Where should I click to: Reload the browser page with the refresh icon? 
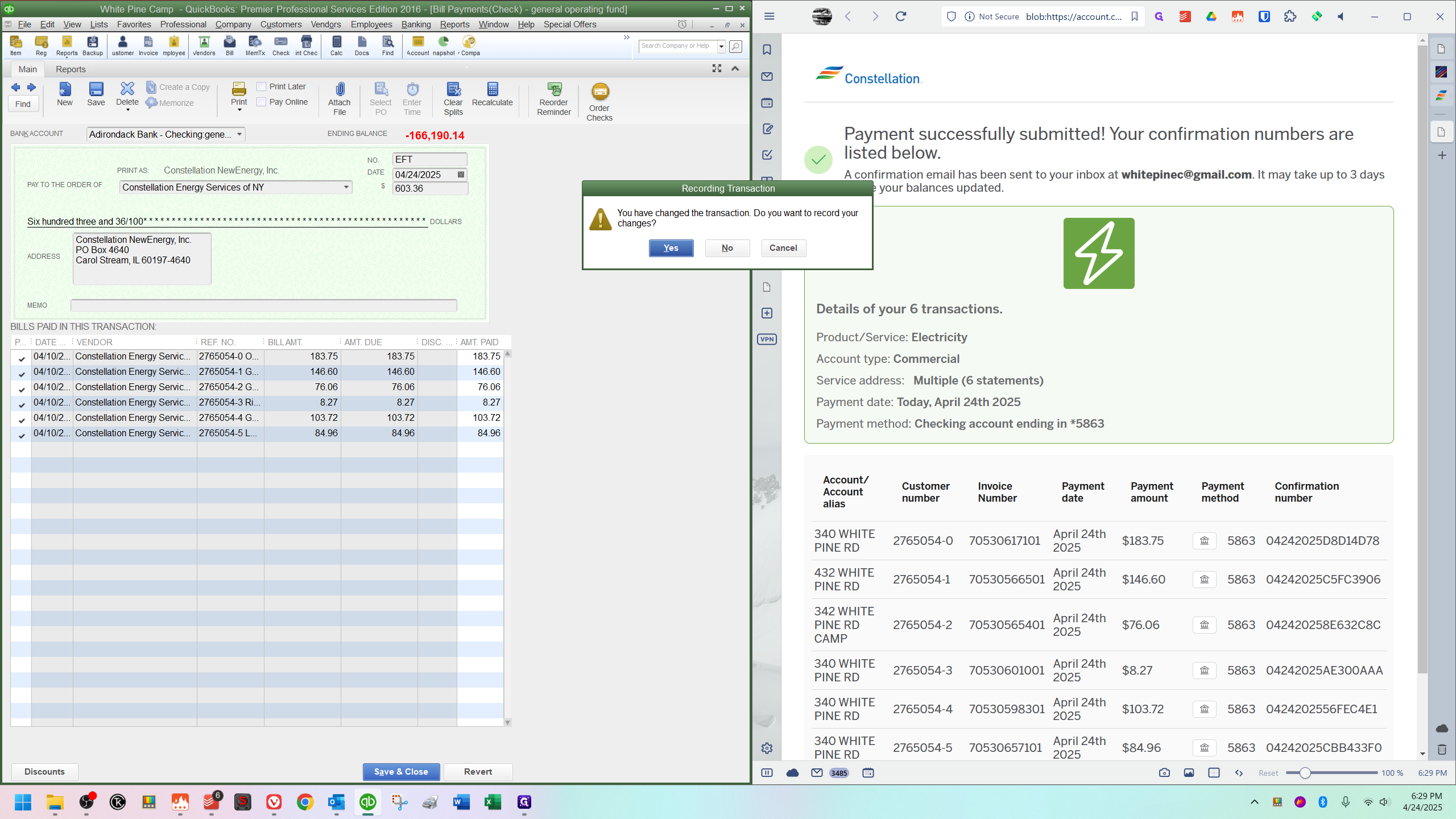click(901, 16)
